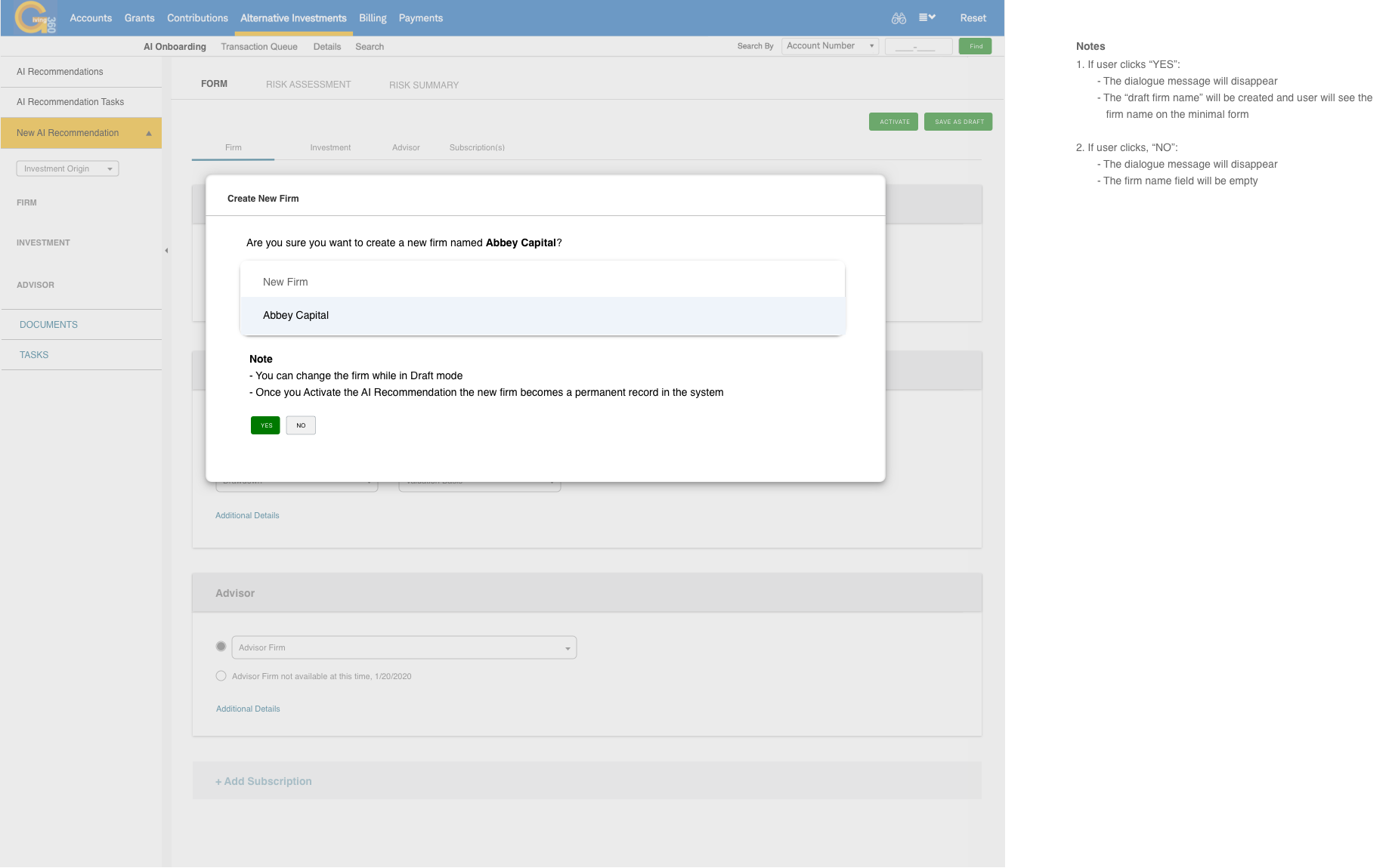Click Save as Draft button
This screenshot has width=1389, height=868.
[958, 122]
